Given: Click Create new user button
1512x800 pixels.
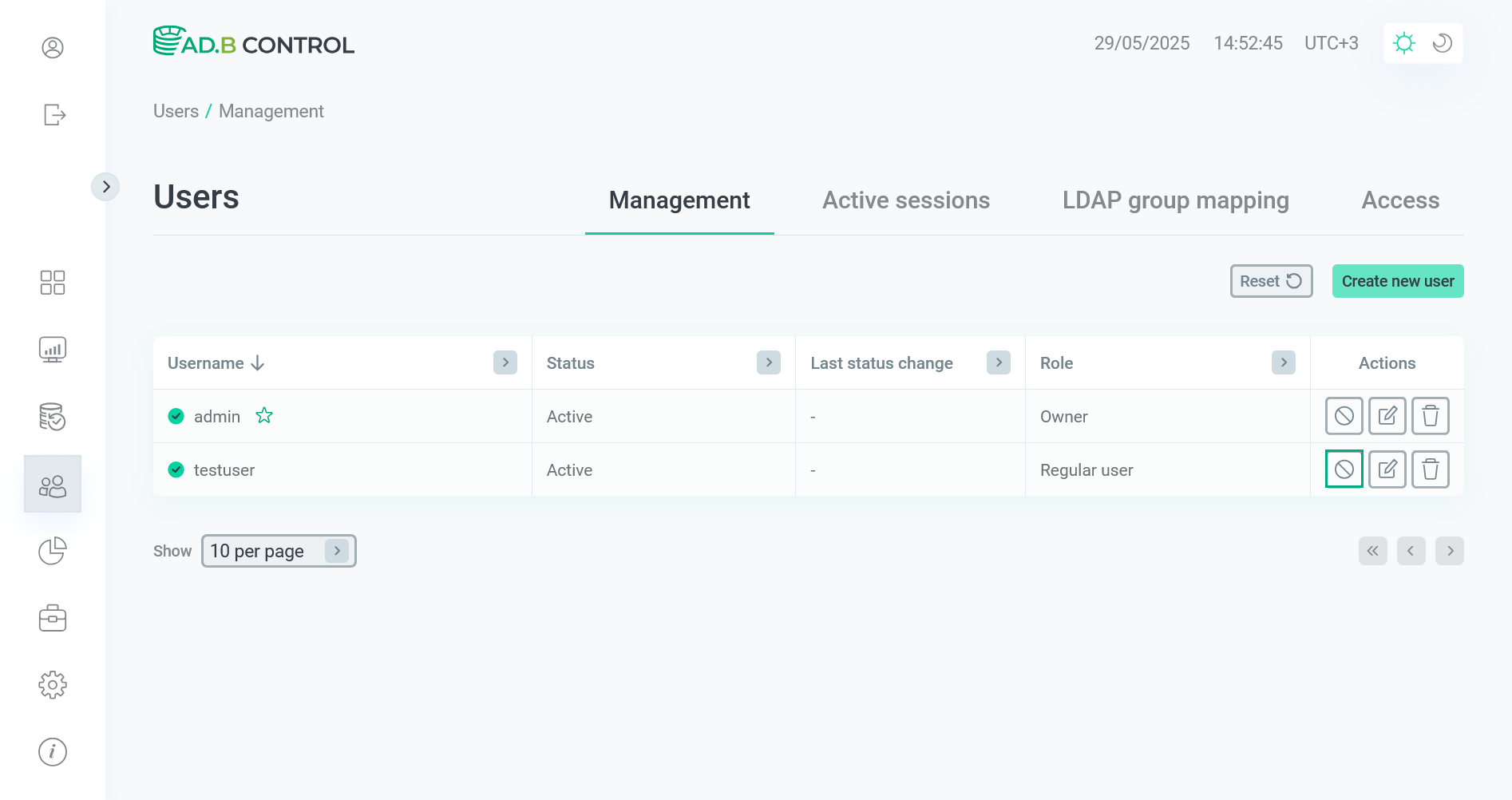Looking at the screenshot, I should click(x=1397, y=281).
